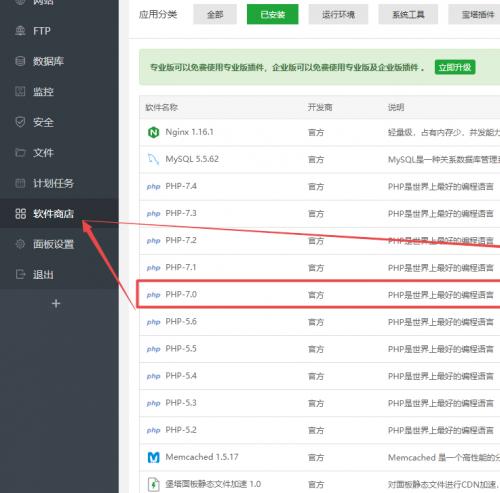Click the php icon beside PHP-7.3
Image resolution: width=500 pixels, height=493 pixels.
click(153, 214)
